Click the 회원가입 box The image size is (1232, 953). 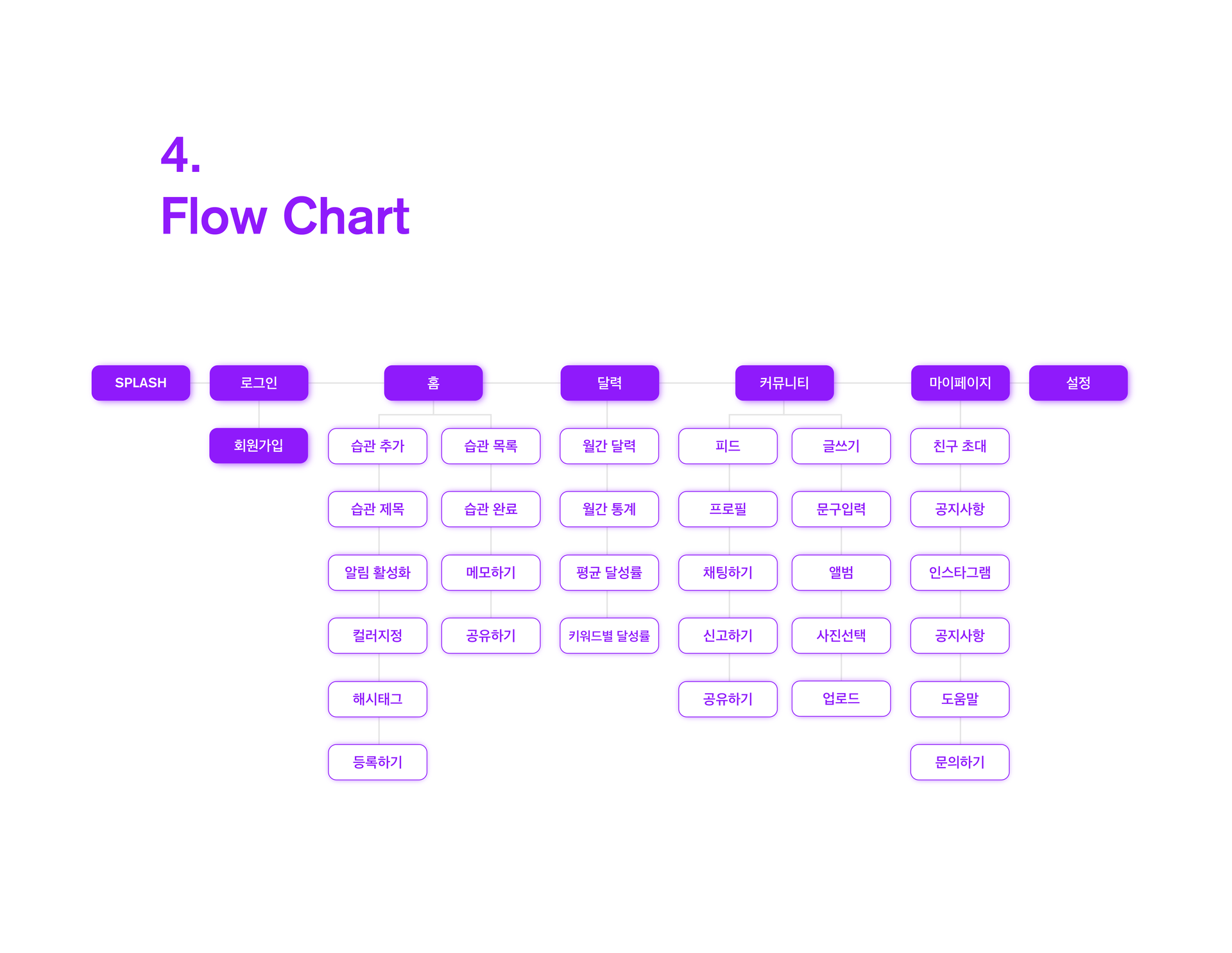[259, 445]
